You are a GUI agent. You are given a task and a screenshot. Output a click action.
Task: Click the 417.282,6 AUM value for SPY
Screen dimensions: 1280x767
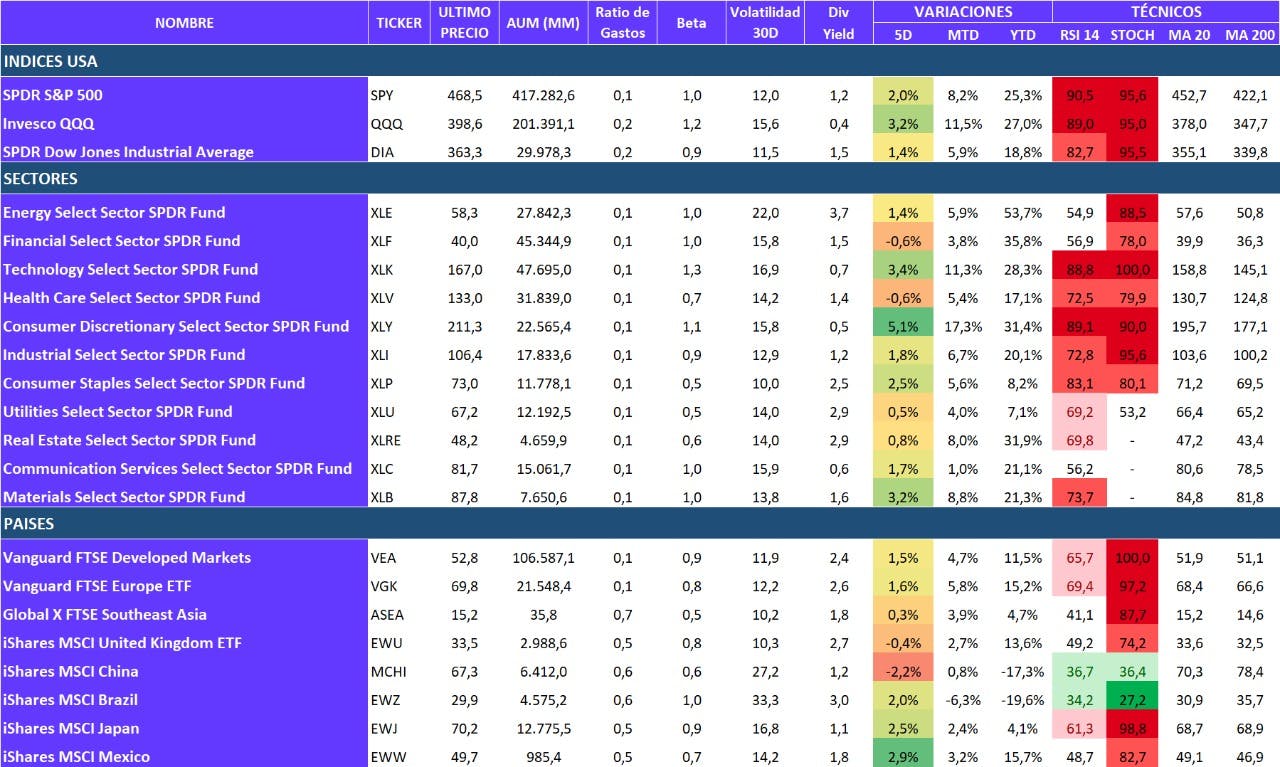543,96
